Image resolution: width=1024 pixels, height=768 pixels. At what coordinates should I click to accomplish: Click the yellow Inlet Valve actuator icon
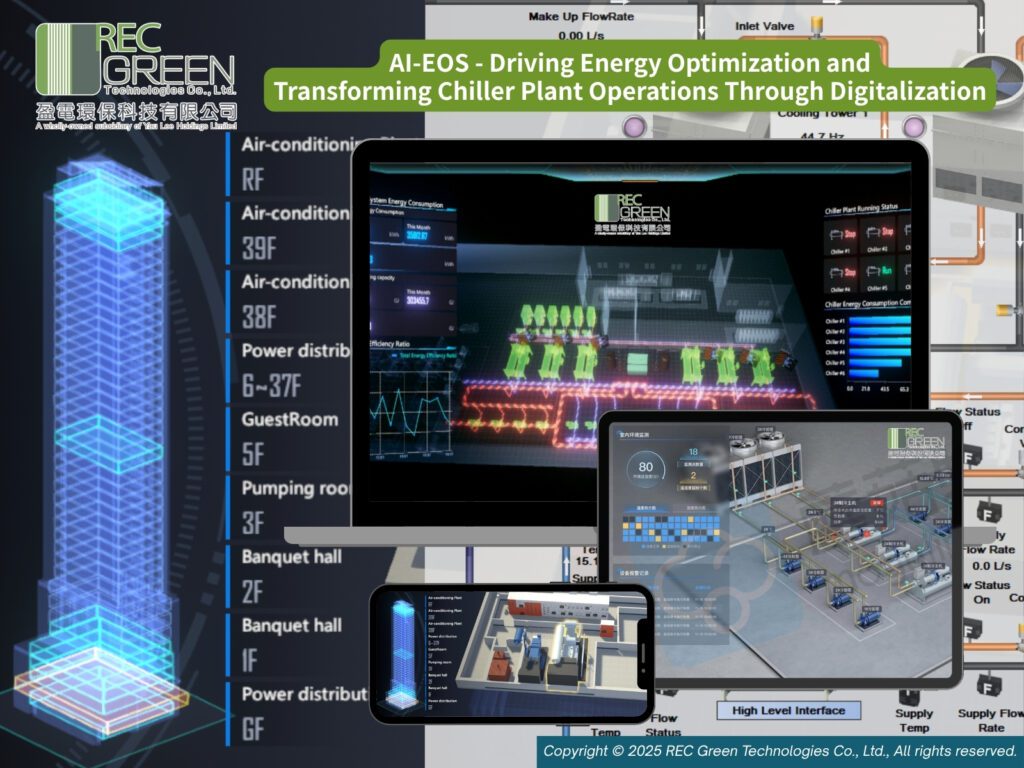tap(816, 25)
